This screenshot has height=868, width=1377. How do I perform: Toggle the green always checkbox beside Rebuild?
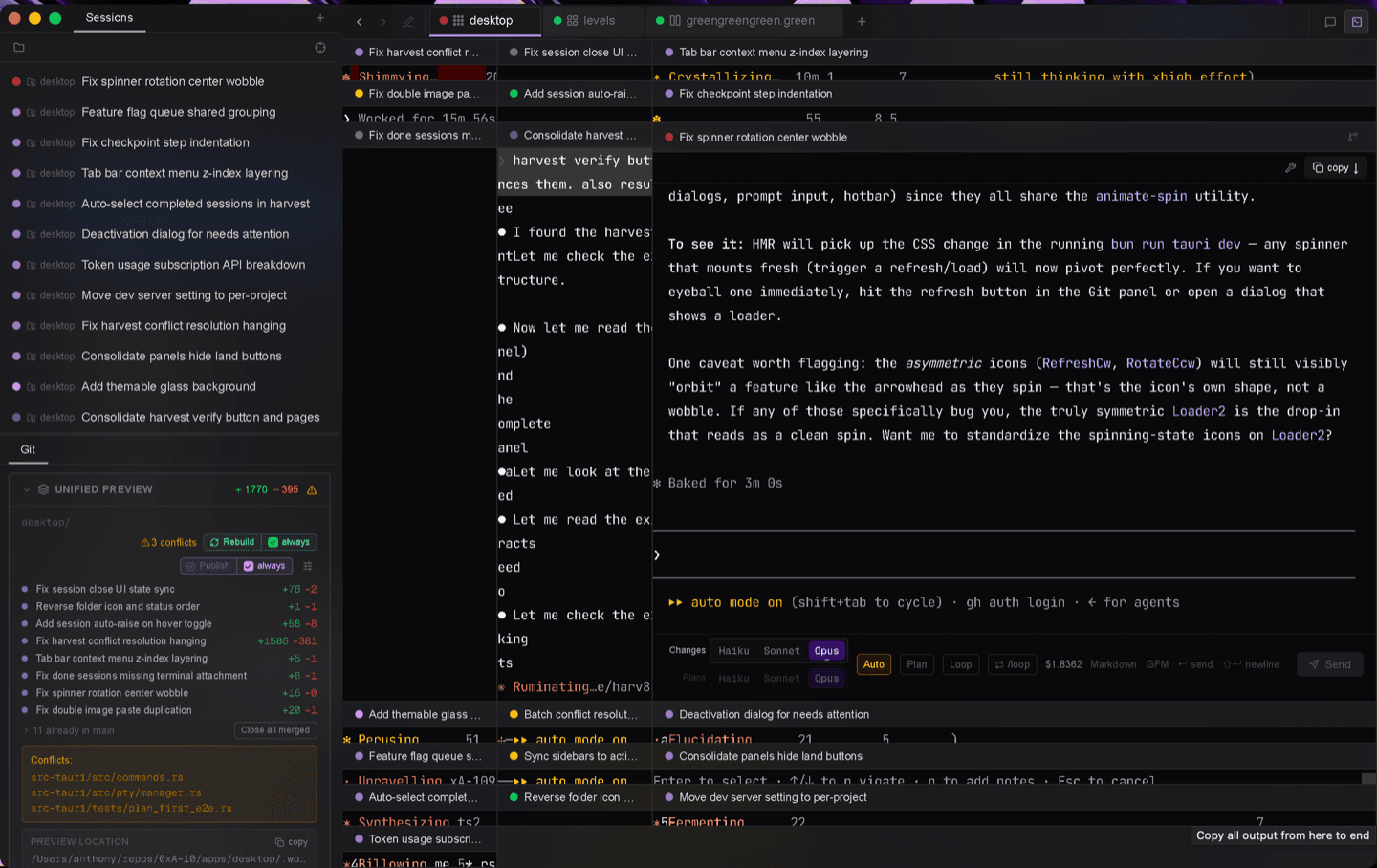tap(289, 542)
